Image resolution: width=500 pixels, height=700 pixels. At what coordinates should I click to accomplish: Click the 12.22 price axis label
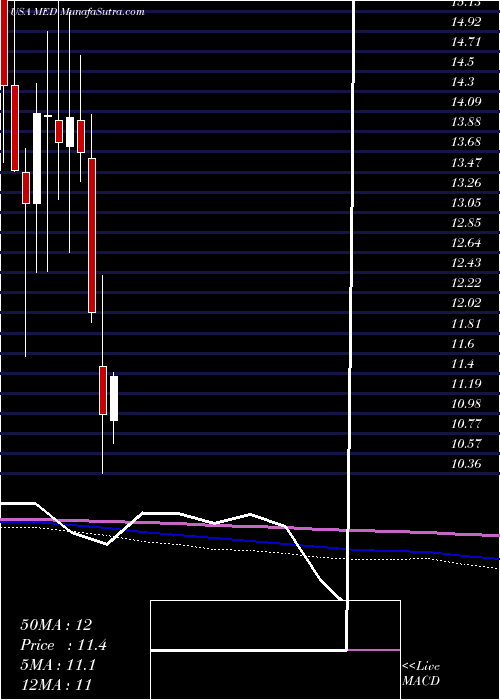(467, 283)
